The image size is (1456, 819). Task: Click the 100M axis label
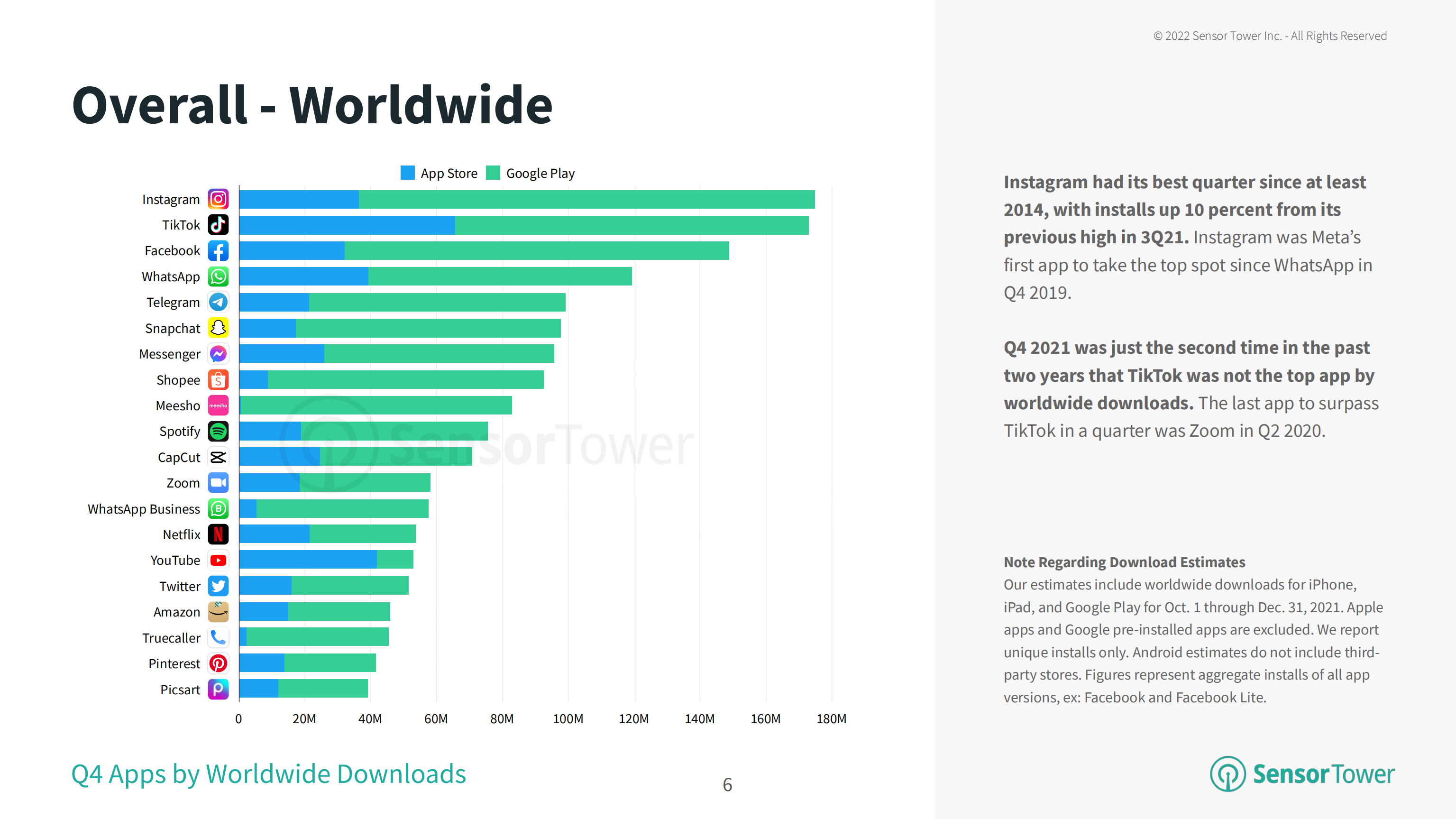pyautogui.click(x=568, y=719)
